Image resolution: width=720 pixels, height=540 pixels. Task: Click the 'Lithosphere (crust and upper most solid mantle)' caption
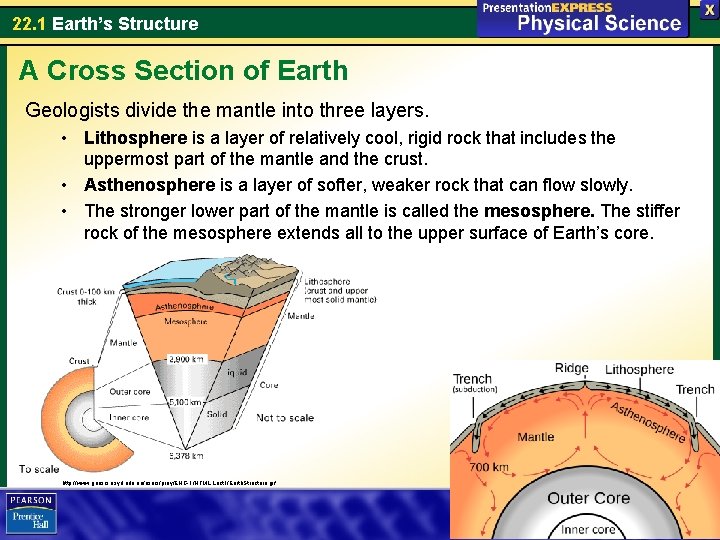(340, 291)
